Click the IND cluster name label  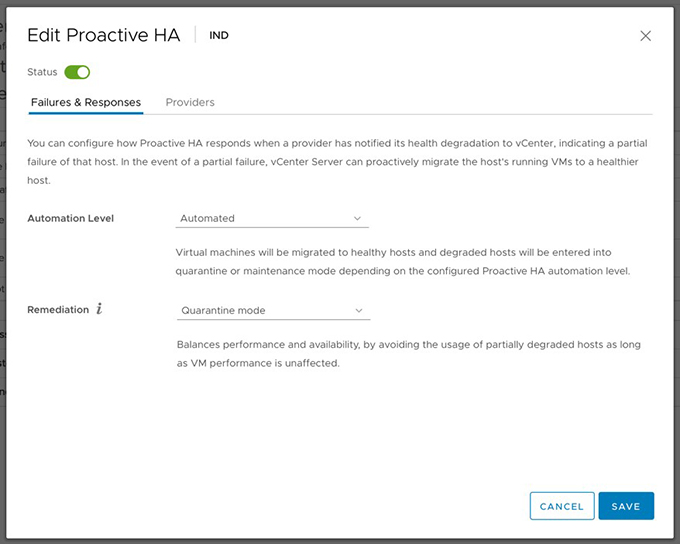coord(219,36)
